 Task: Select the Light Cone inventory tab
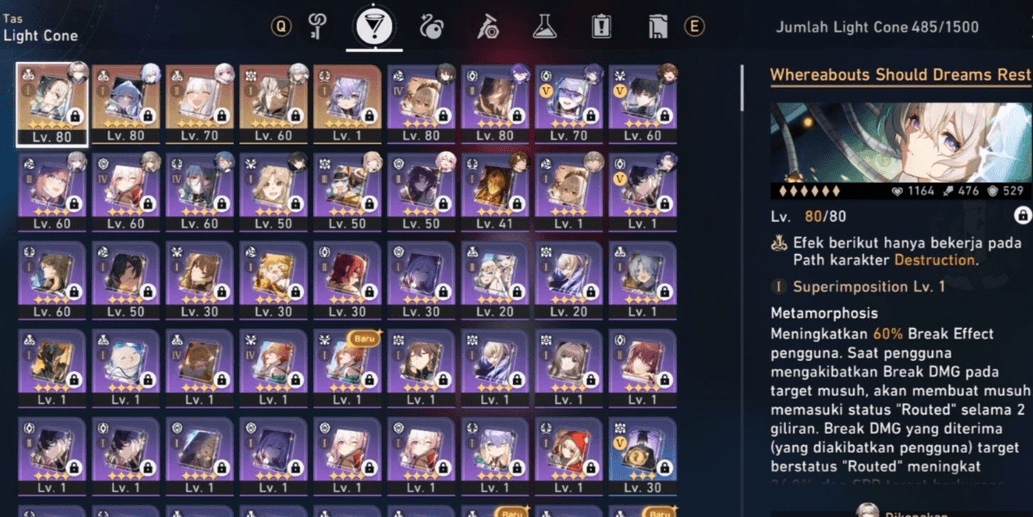[374, 27]
